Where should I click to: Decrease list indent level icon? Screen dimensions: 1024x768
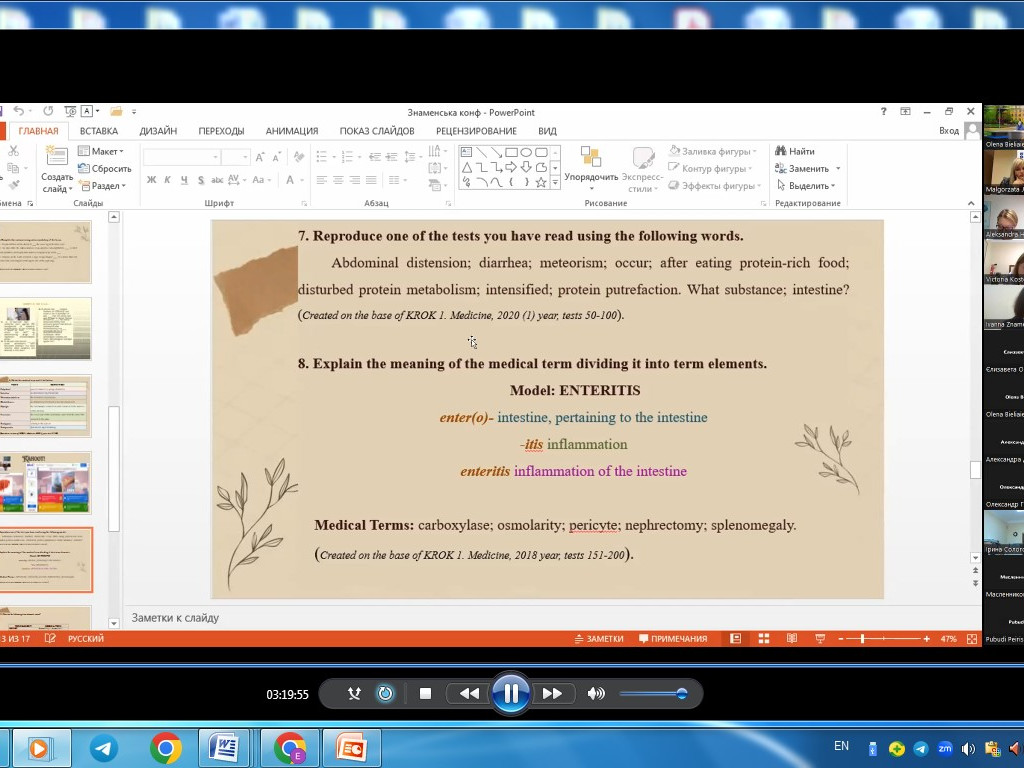pos(375,157)
